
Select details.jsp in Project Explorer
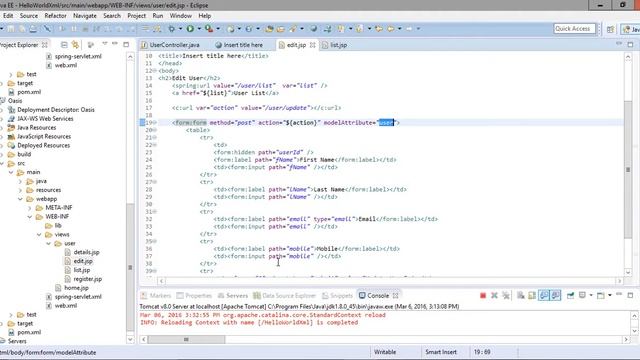(x=86, y=252)
